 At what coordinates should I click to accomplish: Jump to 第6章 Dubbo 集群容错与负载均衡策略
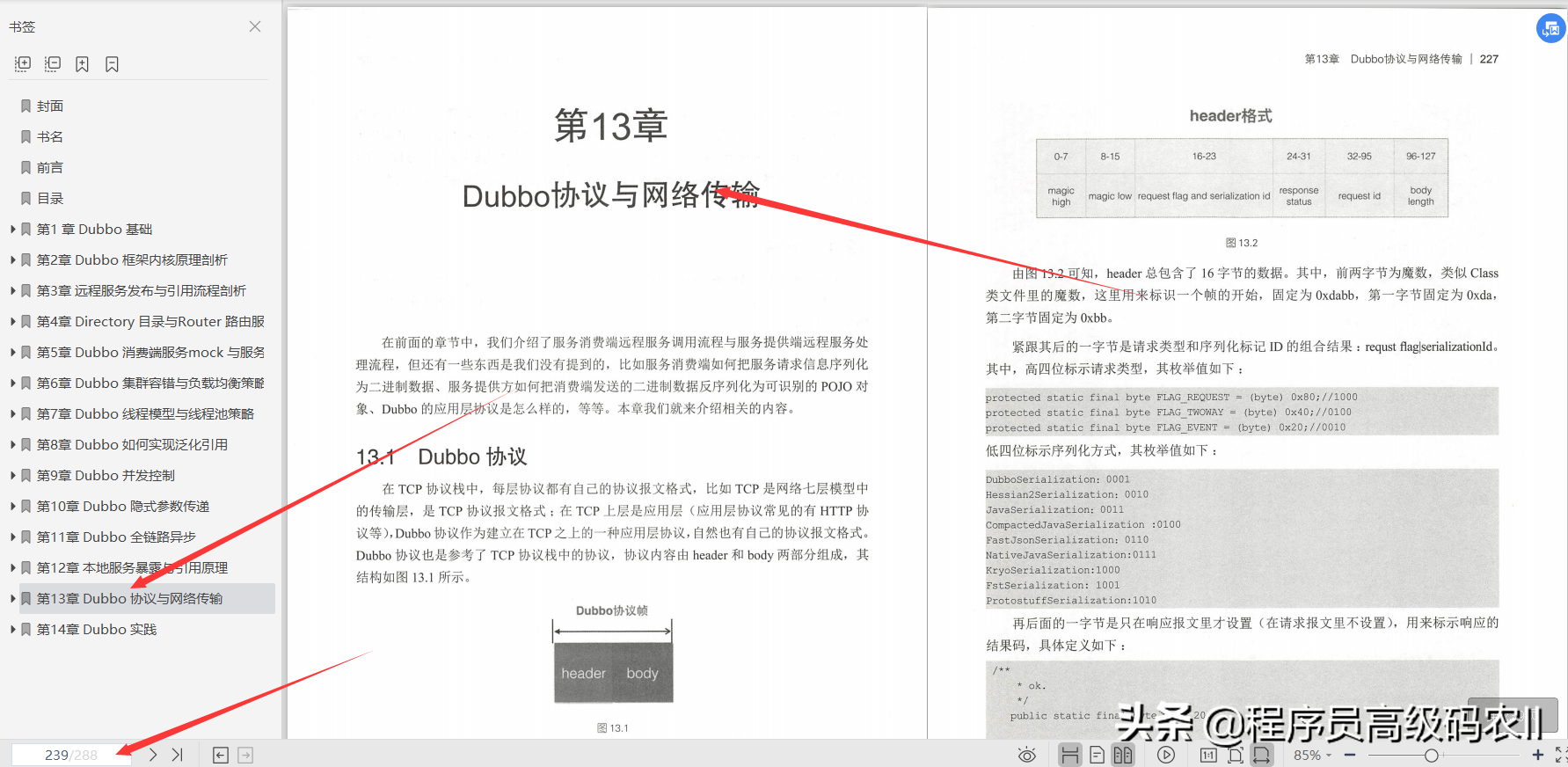[150, 383]
